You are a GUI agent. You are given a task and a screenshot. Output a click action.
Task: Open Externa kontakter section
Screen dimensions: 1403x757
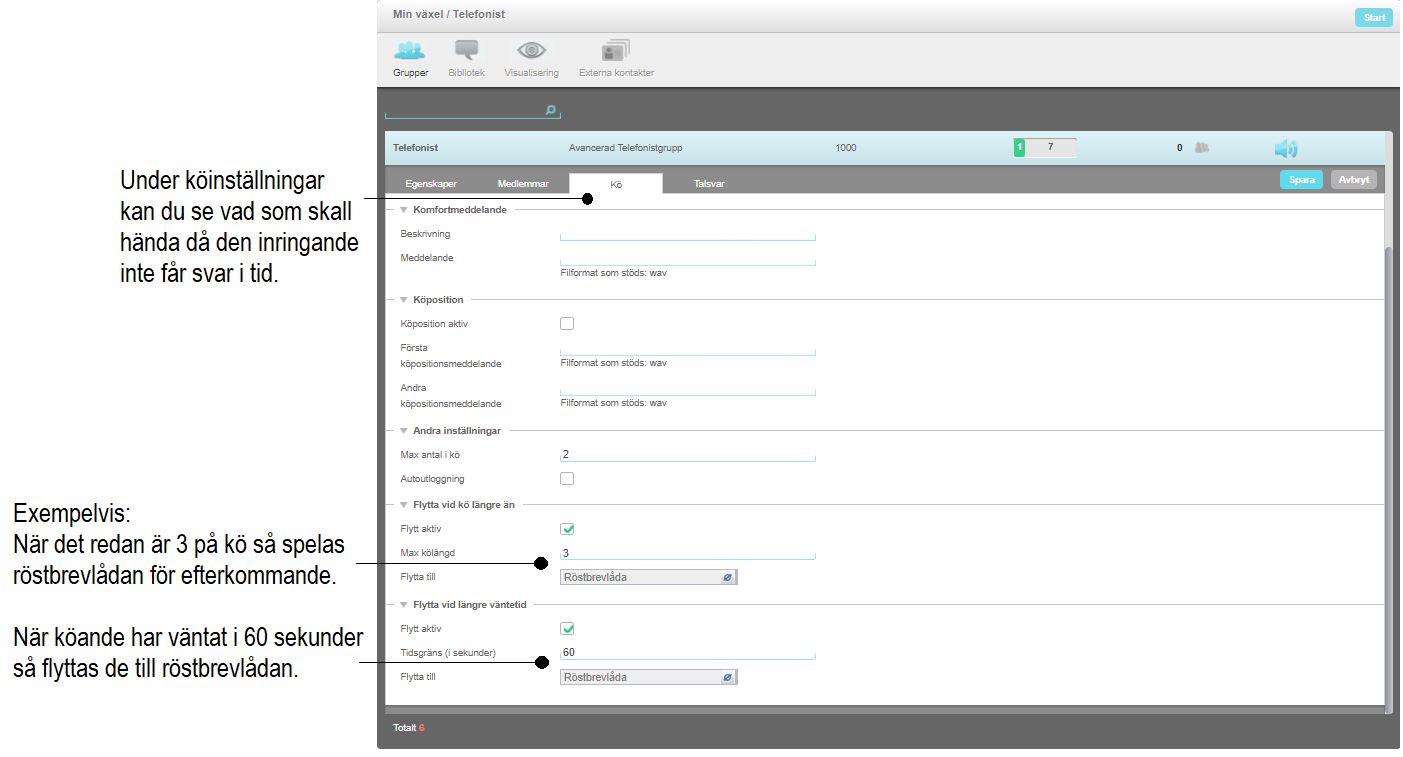[616, 59]
